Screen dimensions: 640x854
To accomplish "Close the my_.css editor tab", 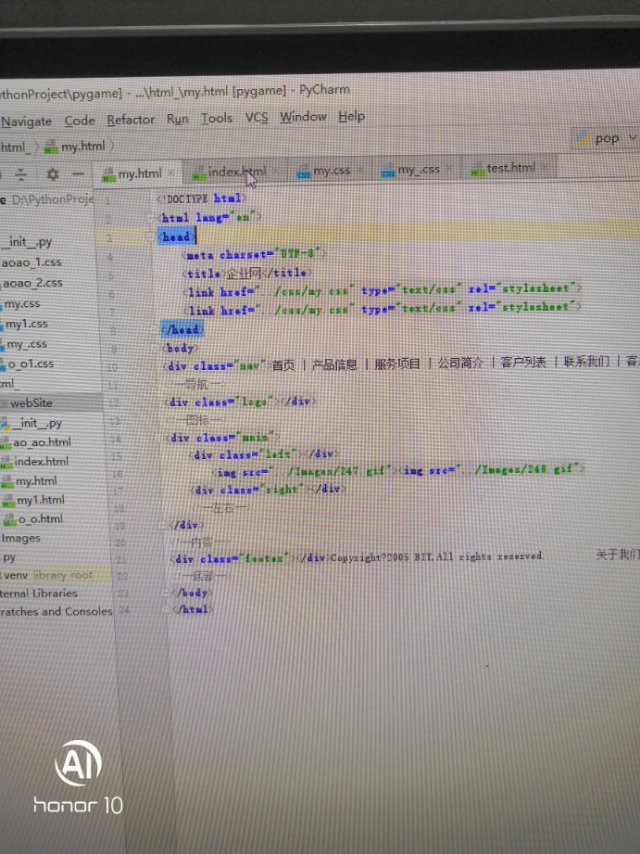I will tap(449, 169).
